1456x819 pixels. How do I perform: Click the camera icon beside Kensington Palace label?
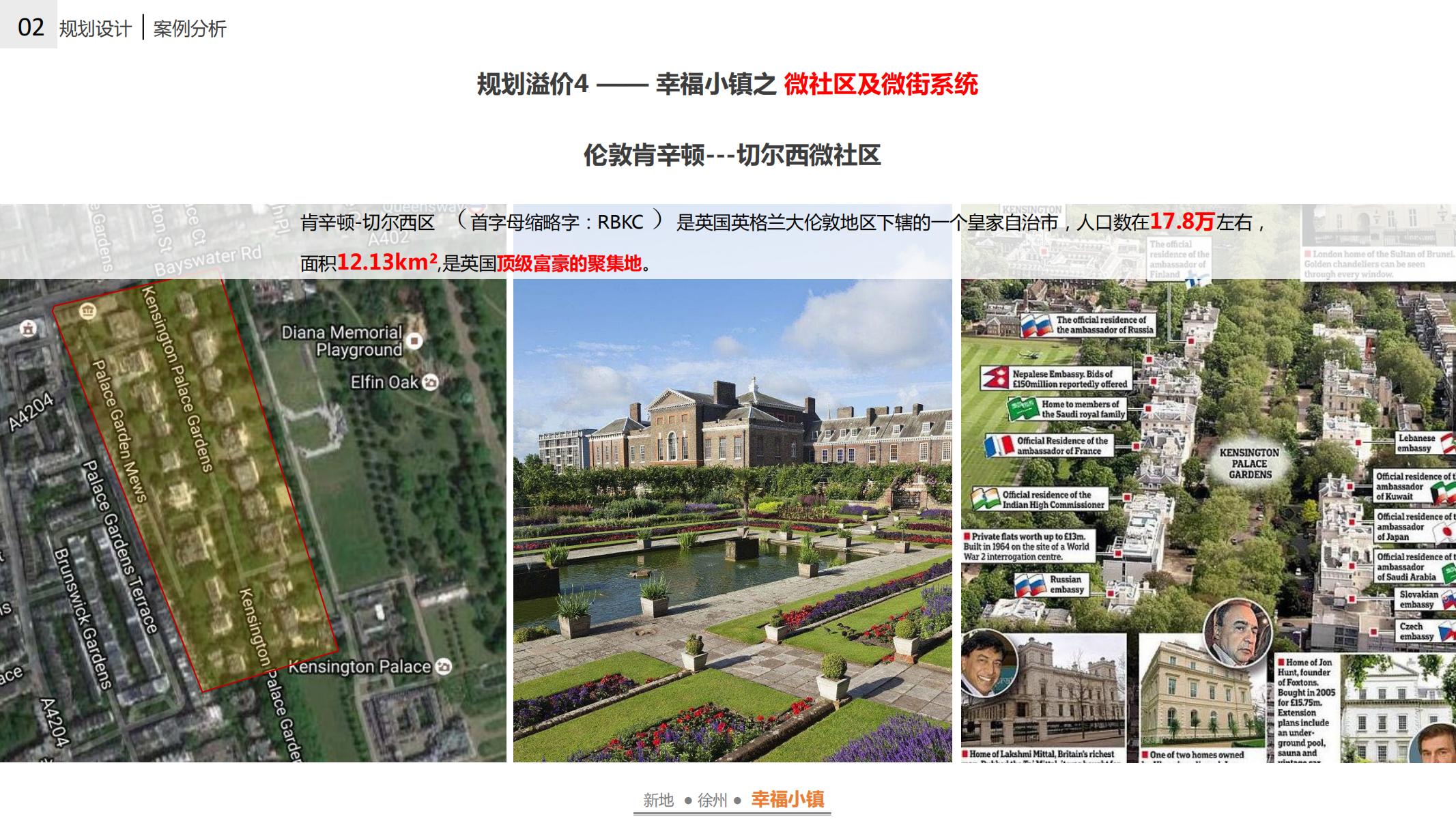[x=443, y=666]
